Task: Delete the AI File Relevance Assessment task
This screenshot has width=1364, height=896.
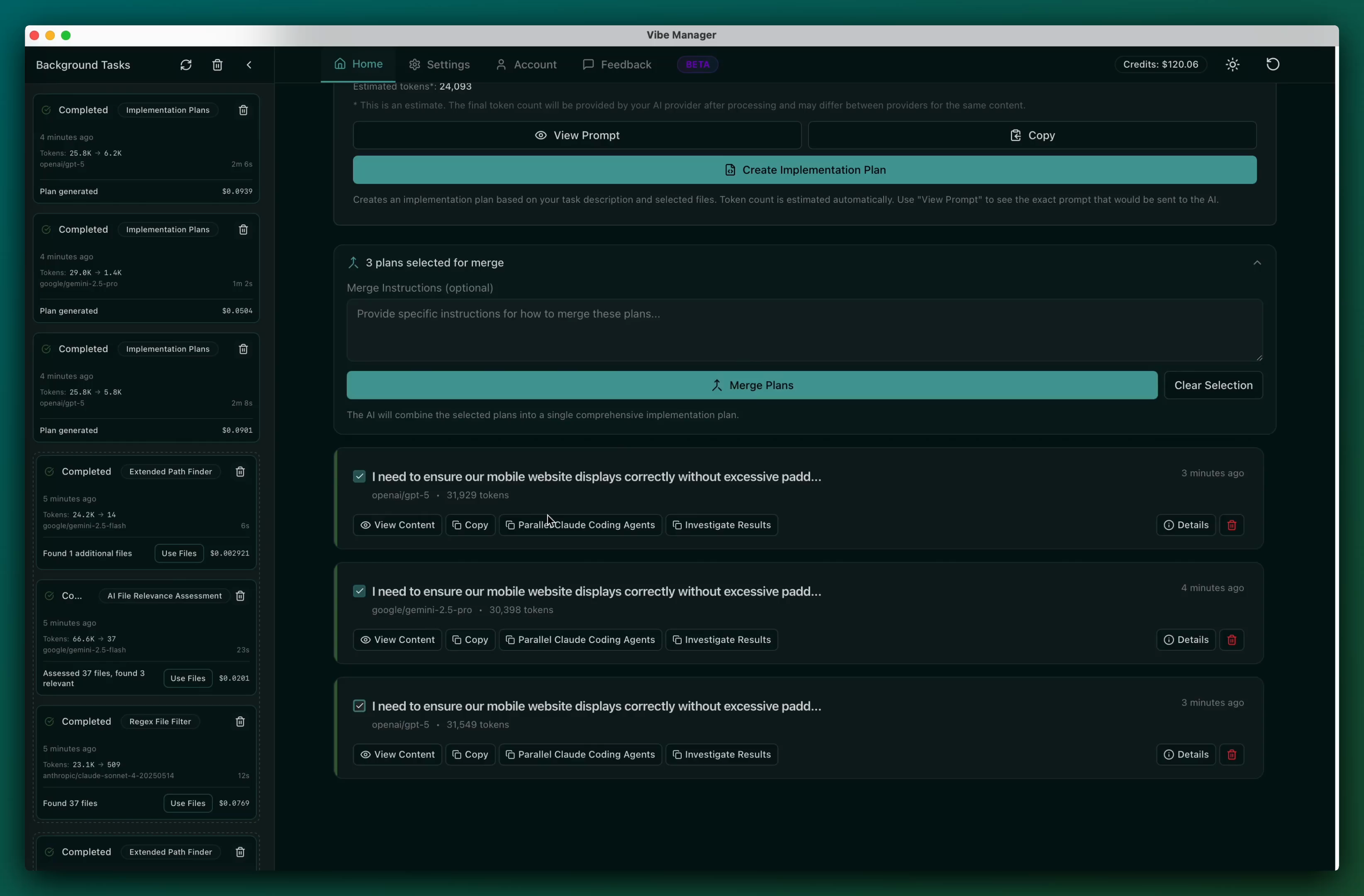Action: [x=240, y=596]
